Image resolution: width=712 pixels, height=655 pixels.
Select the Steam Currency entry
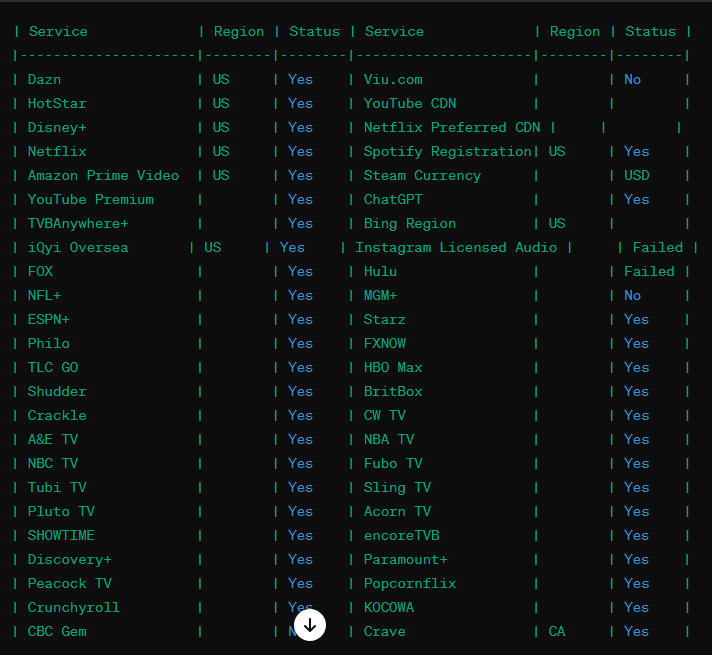(422, 176)
